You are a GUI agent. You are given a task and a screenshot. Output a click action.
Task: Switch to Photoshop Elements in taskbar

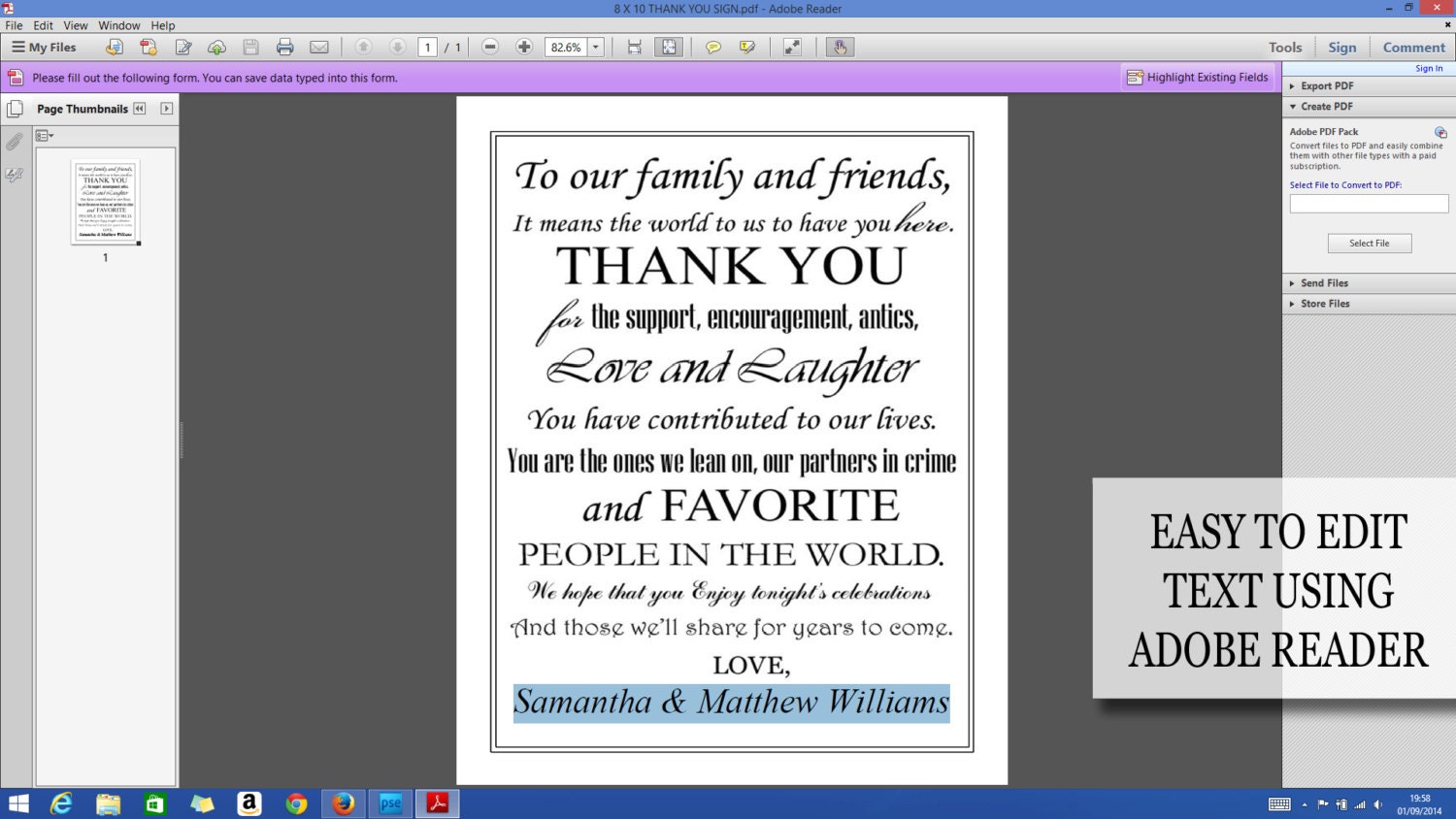[x=390, y=803]
